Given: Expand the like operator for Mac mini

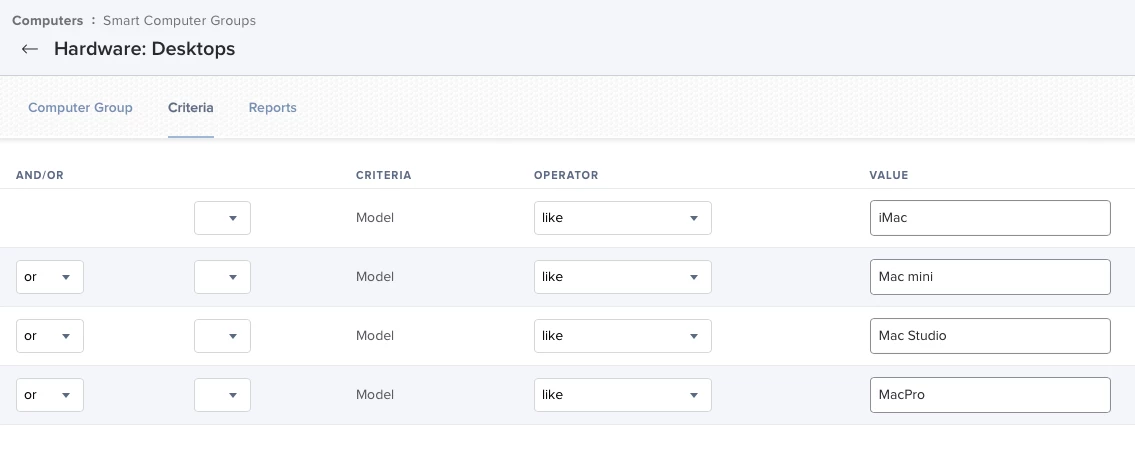Looking at the screenshot, I should tap(623, 277).
